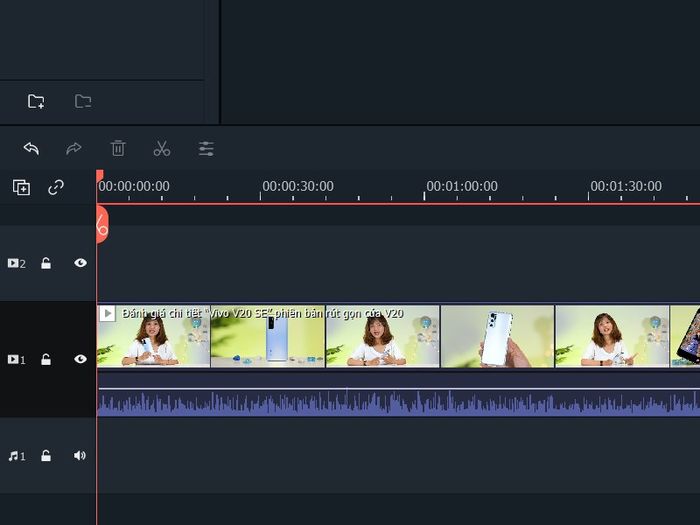The image size is (700, 525).
Task: Add a new media folder
Action: 36,101
